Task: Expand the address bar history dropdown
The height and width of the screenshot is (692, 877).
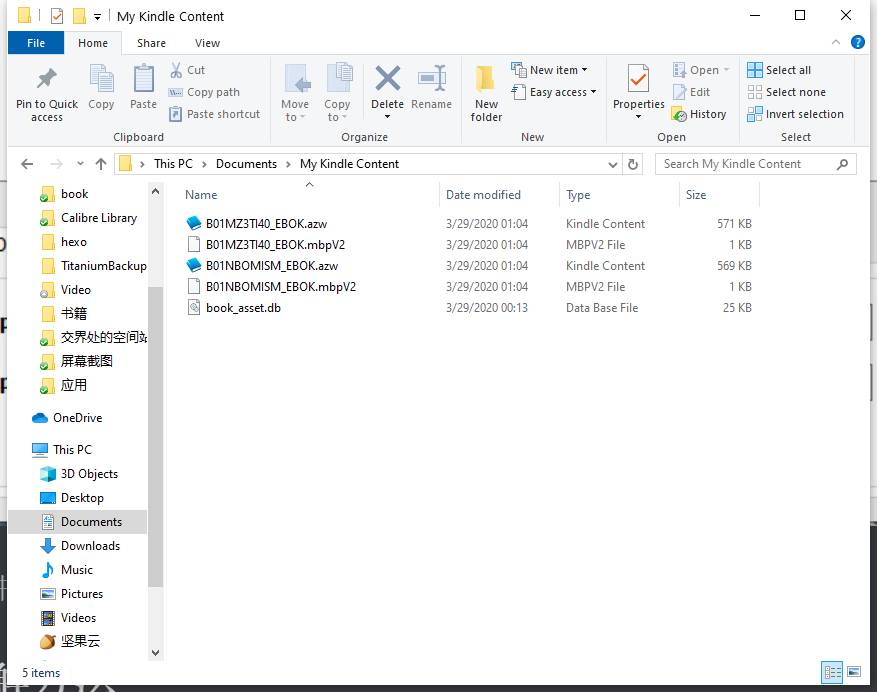Action: 613,164
